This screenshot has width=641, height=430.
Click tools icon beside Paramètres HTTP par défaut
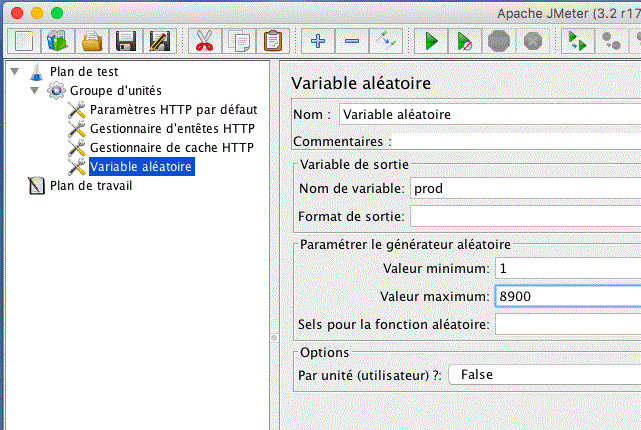point(76,110)
